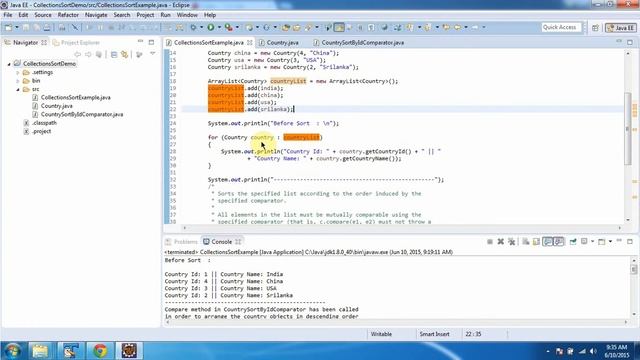640x360 pixels.
Task: Select the Java EE perspective button
Action: (621, 28)
